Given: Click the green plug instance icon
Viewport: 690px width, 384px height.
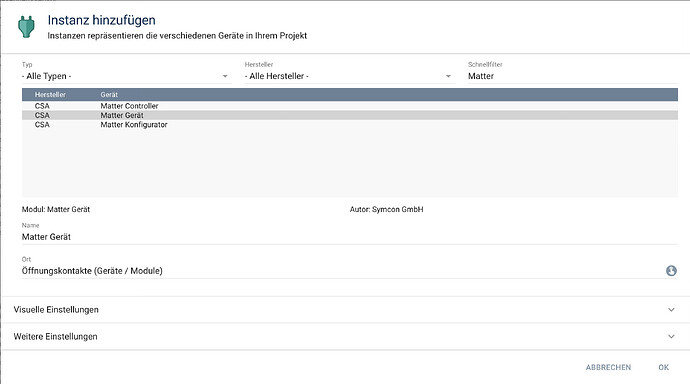Looking at the screenshot, I should [x=26, y=26].
